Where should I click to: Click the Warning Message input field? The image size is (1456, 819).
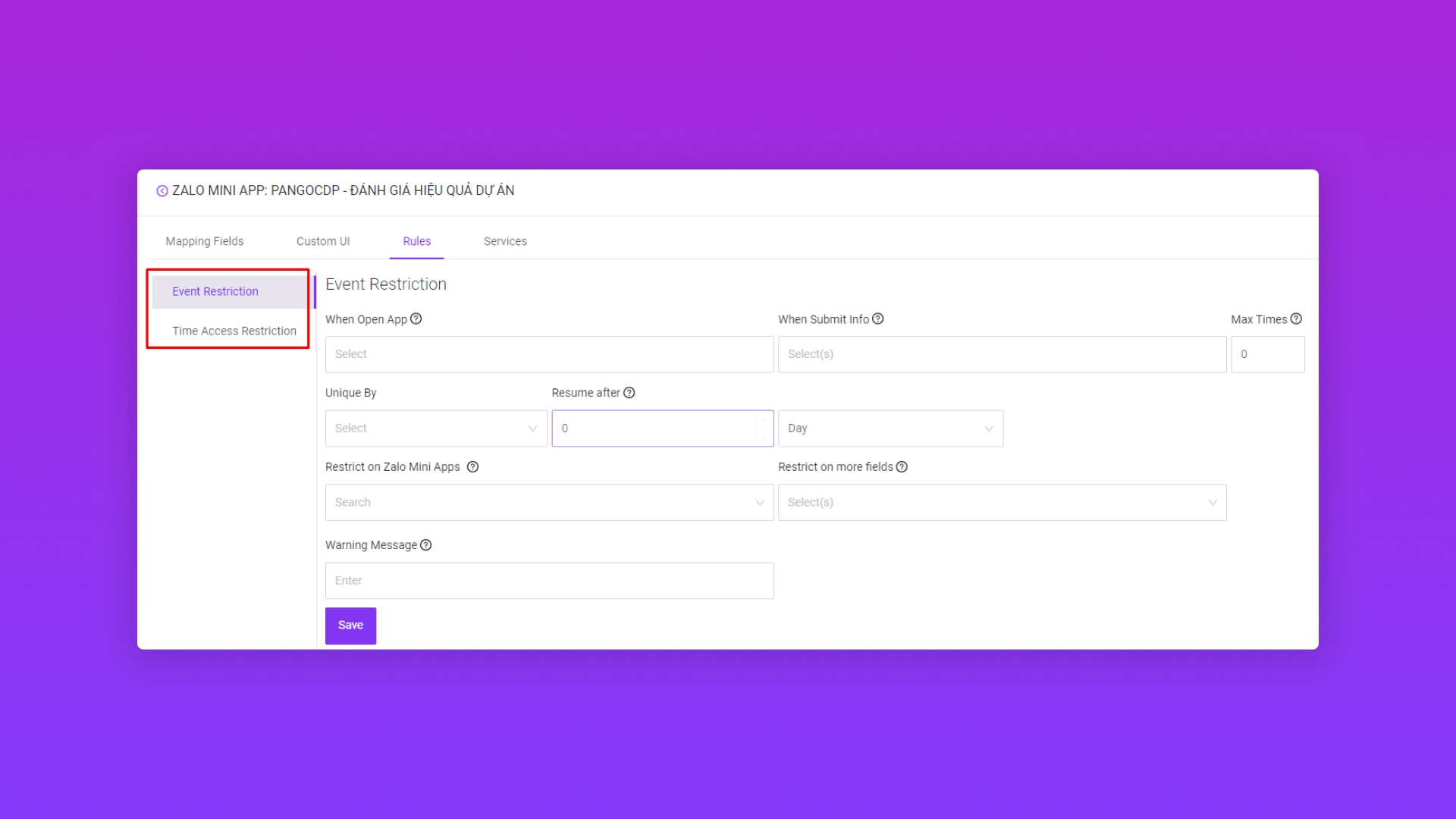pyautogui.click(x=549, y=581)
